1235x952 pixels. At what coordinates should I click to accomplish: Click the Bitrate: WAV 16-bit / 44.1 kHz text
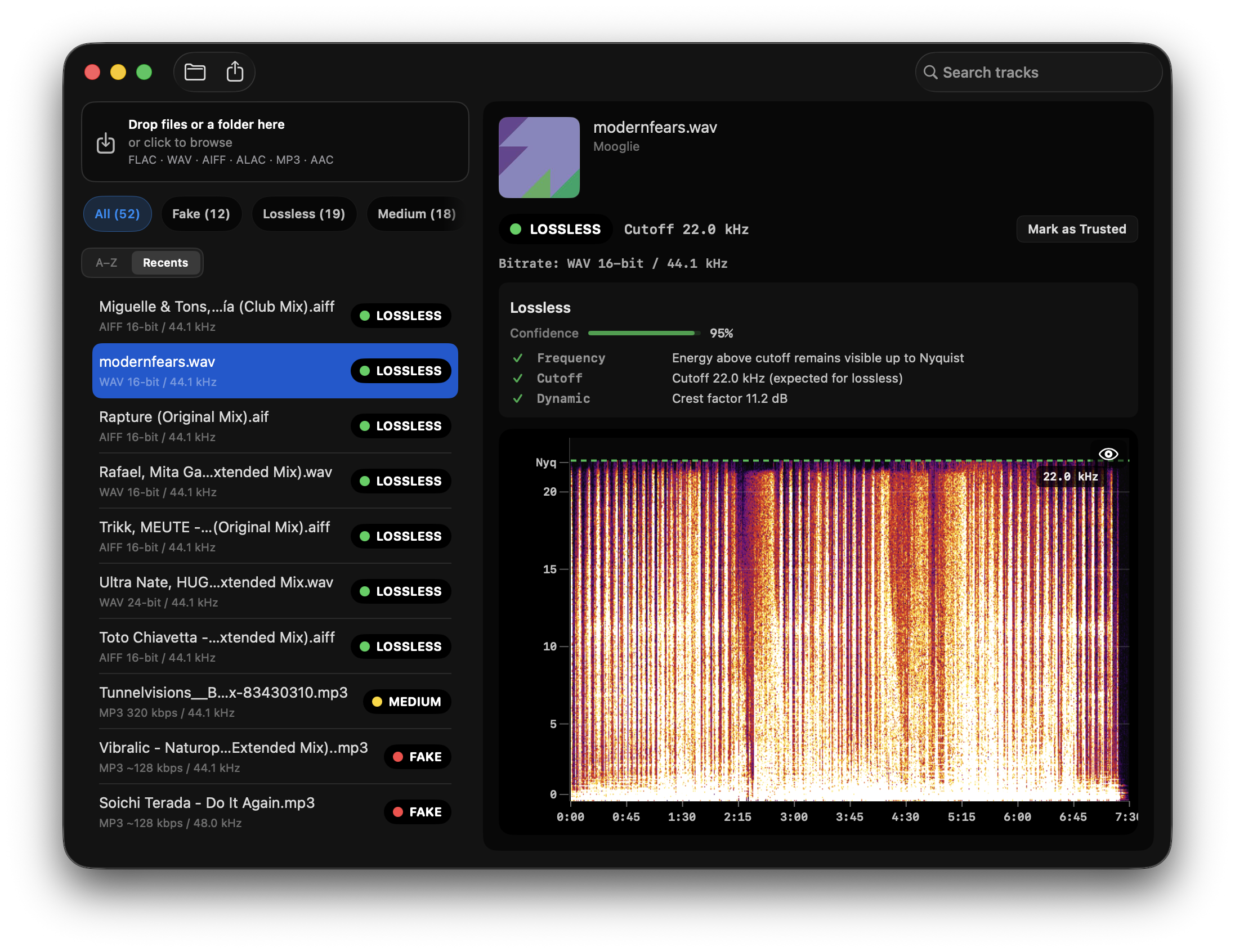[613, 263]
